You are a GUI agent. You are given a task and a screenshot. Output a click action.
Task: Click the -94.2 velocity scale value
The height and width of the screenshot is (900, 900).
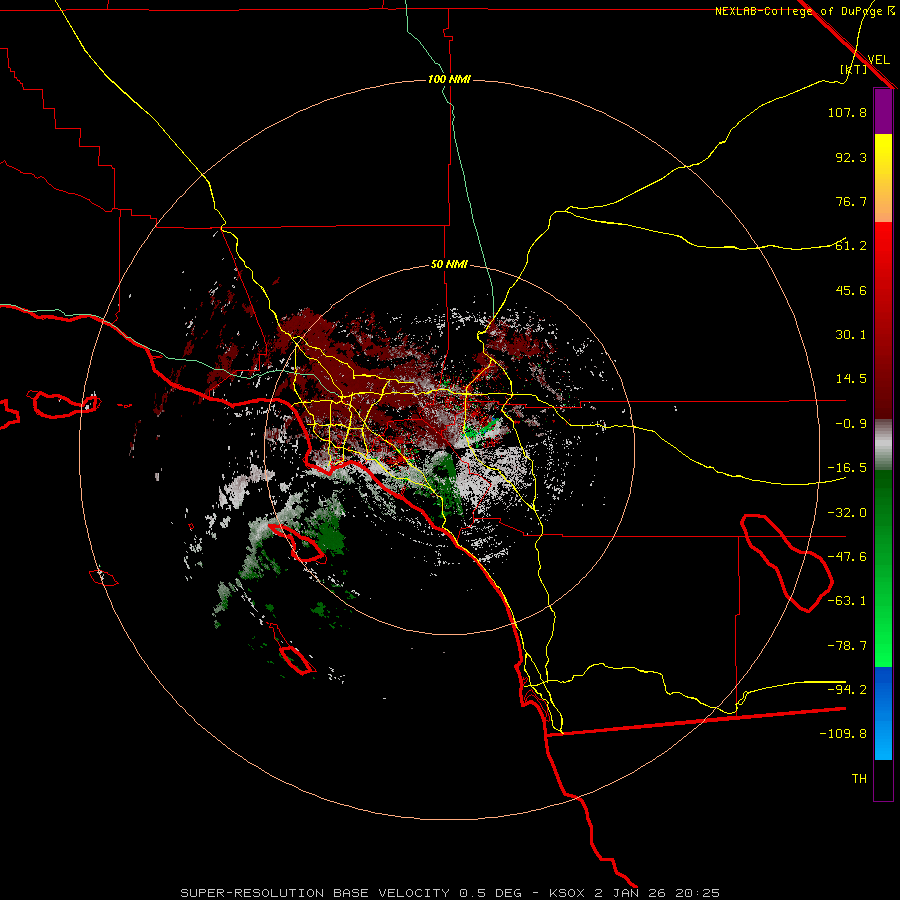[x=847, y=689]
